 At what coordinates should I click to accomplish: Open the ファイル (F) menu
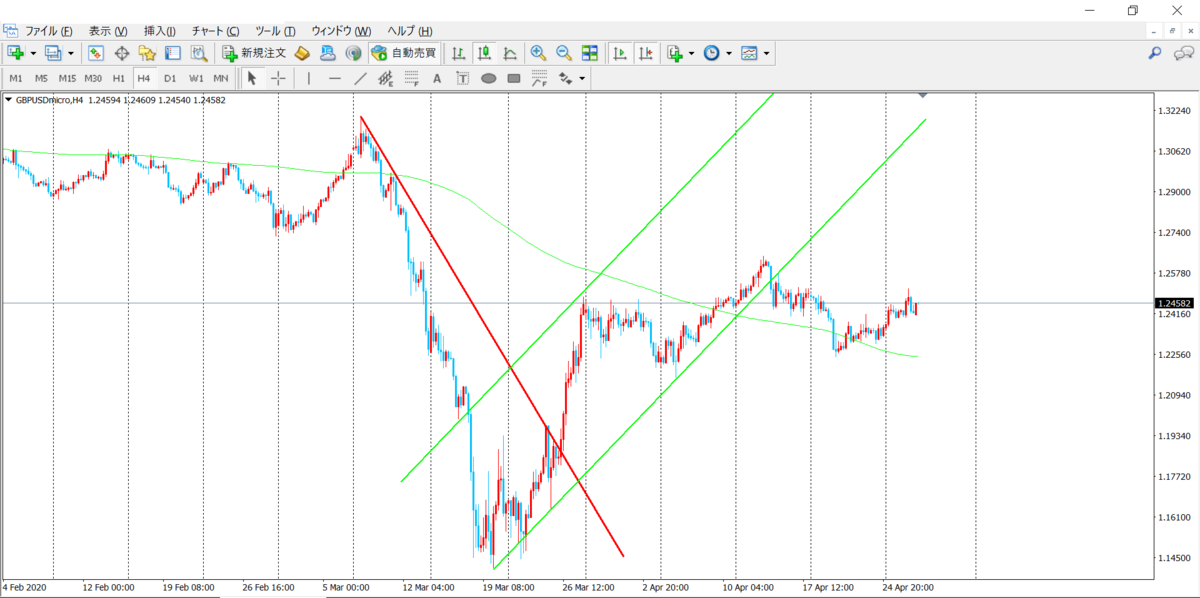click(x=48, y=31)
